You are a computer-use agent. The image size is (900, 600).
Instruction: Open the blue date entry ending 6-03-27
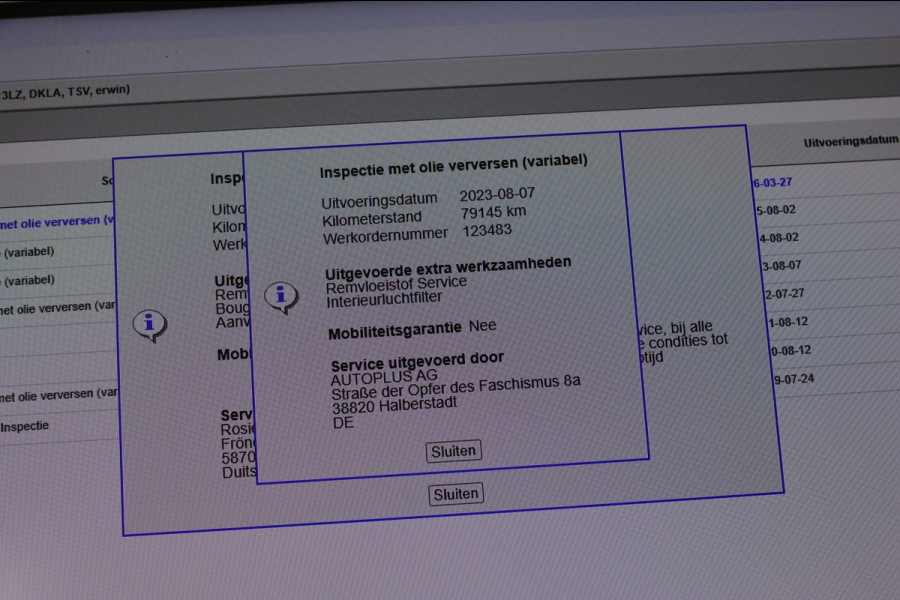click(771, 182)
